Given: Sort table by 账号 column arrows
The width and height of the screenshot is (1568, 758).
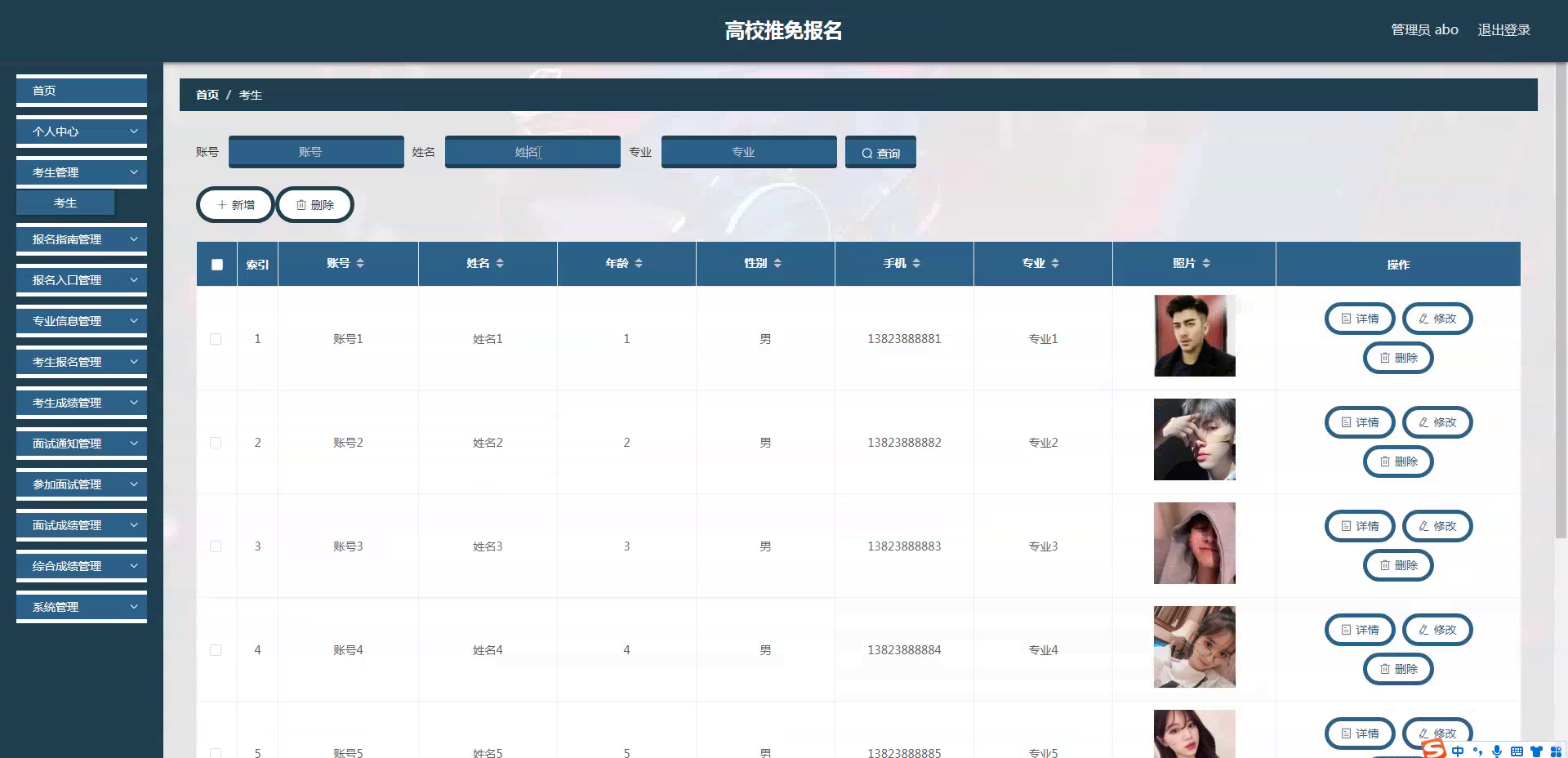Looking at the screenshot, I should point(360,263).
